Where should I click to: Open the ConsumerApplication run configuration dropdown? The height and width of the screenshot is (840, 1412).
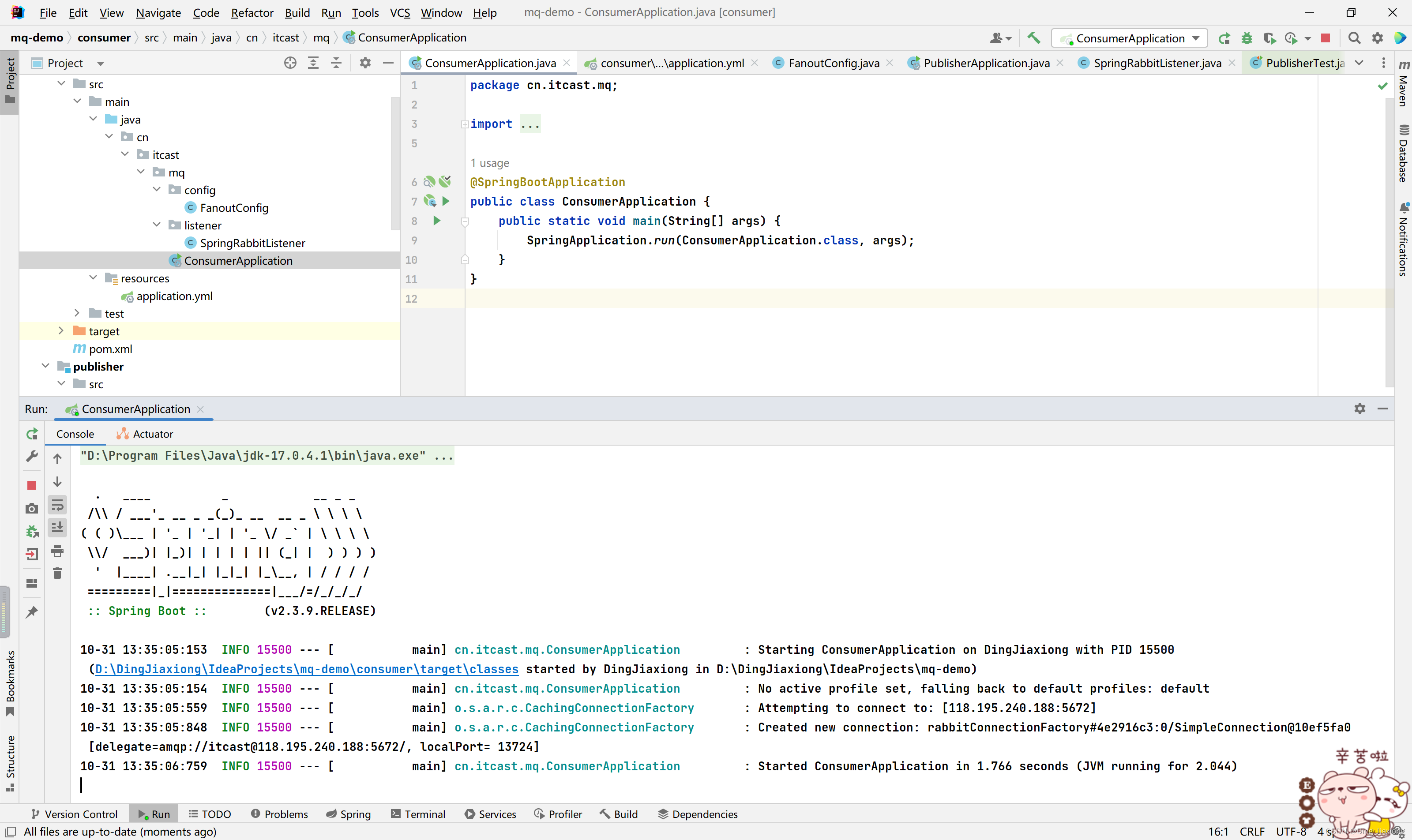[1130, 38]
